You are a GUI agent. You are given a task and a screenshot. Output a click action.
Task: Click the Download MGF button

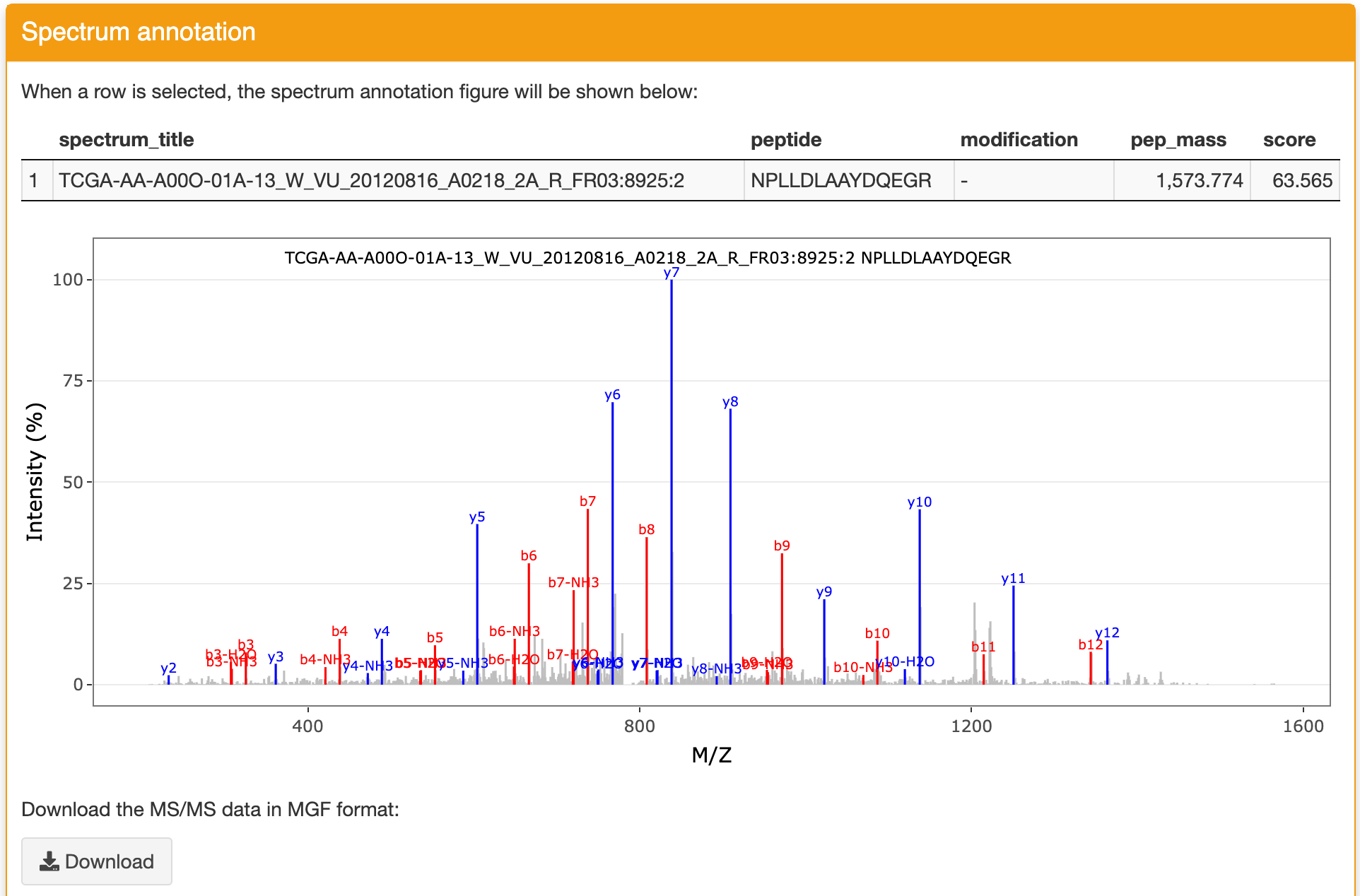(97, 861)
